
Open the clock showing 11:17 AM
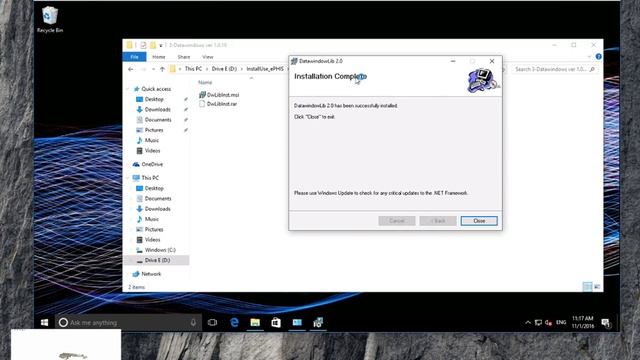(x=583, y=322)
